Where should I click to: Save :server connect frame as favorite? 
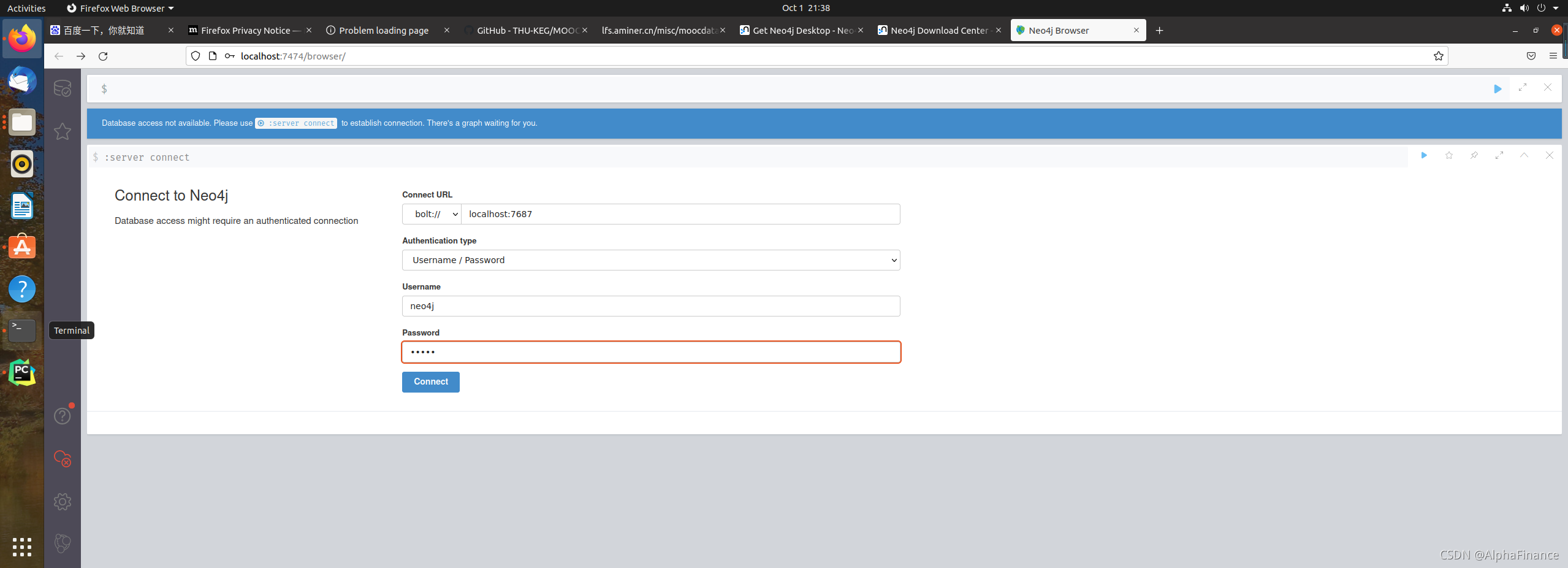pyautogui.click(x=1449, y=156)
